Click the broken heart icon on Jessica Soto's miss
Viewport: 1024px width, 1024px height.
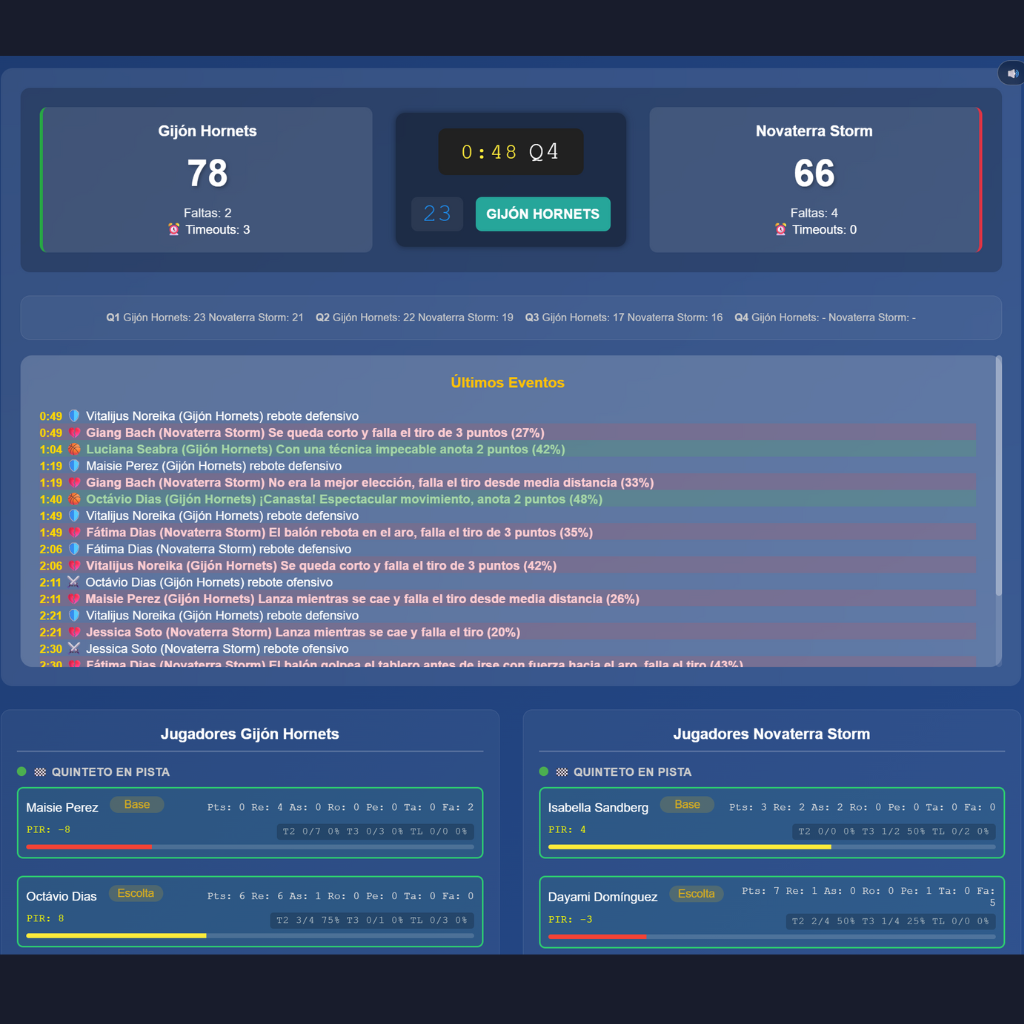pos(73,632)
